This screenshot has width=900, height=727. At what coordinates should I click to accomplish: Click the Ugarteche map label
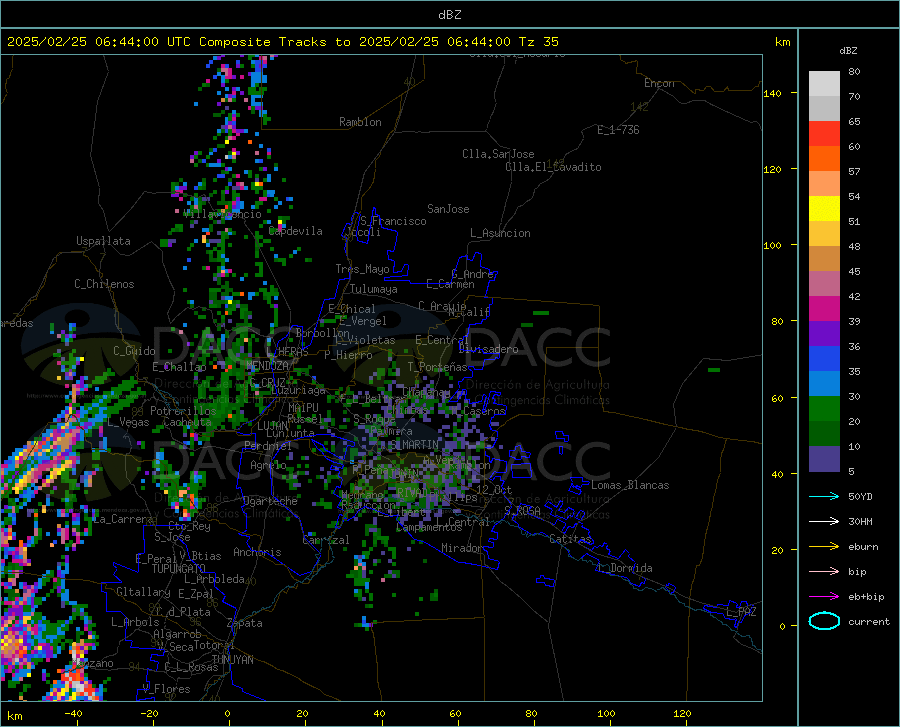click(270, 501)
